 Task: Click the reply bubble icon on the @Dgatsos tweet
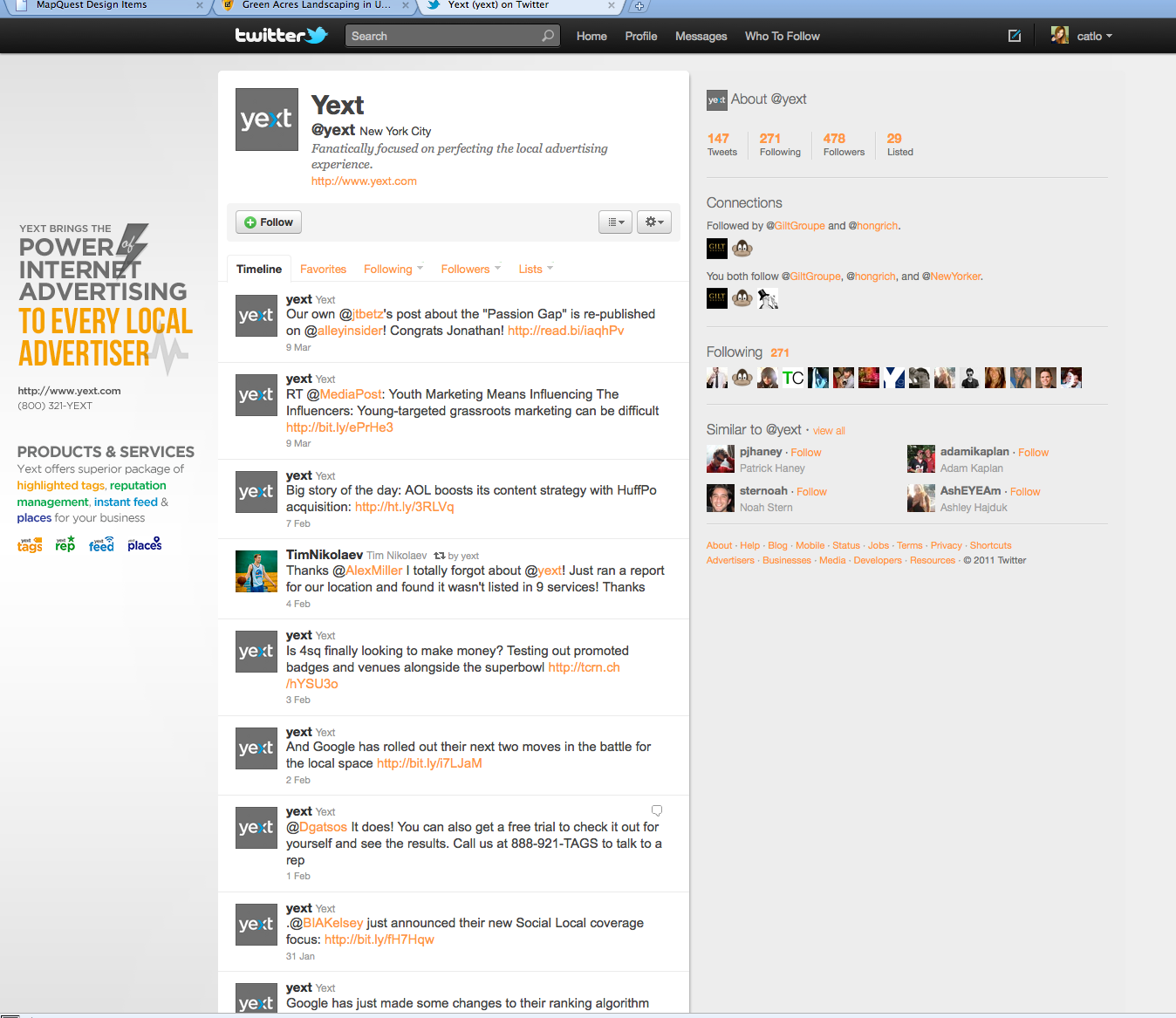coord(657,810)
